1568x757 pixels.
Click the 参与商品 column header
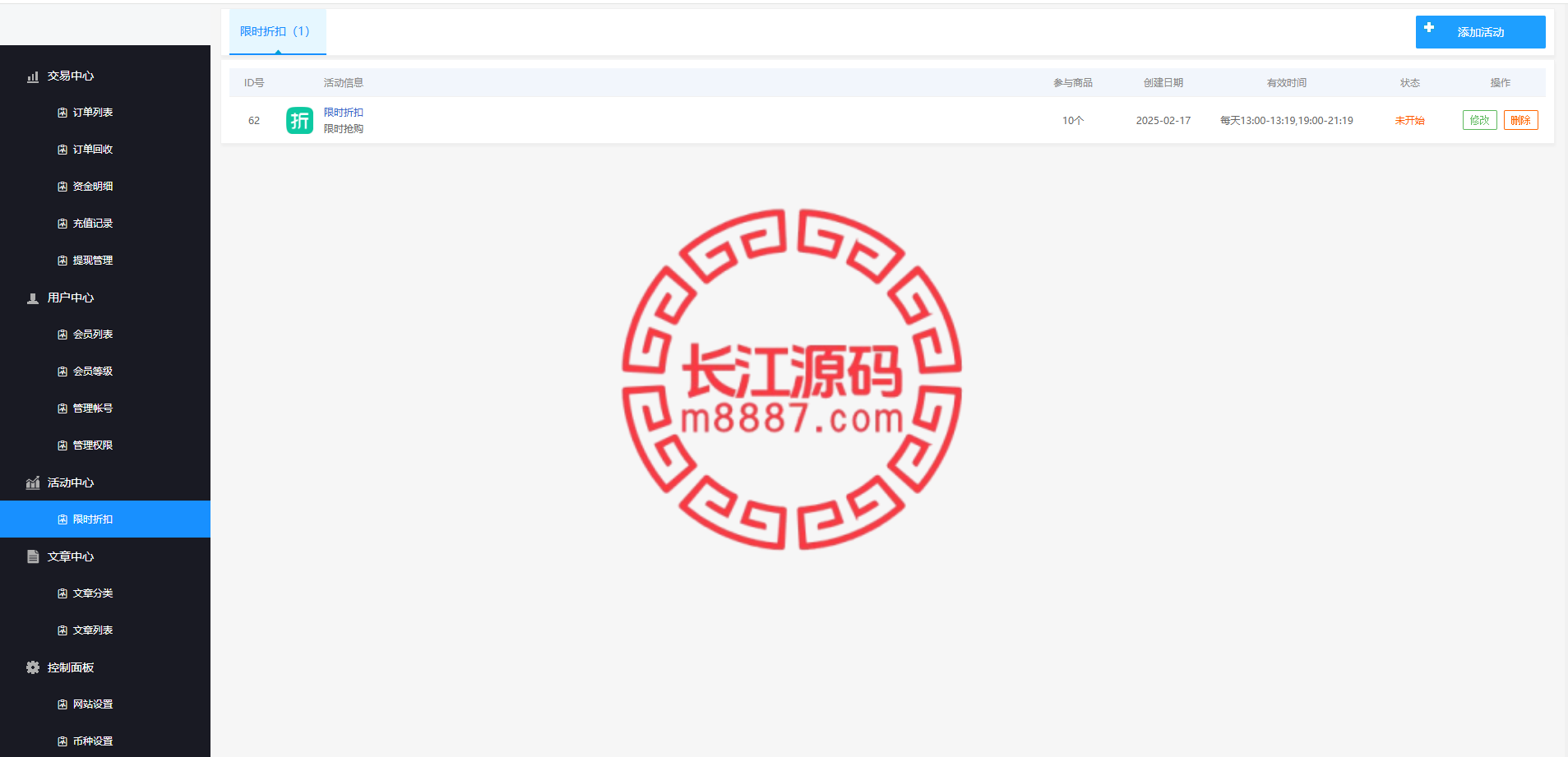[x=1073, y=83]
